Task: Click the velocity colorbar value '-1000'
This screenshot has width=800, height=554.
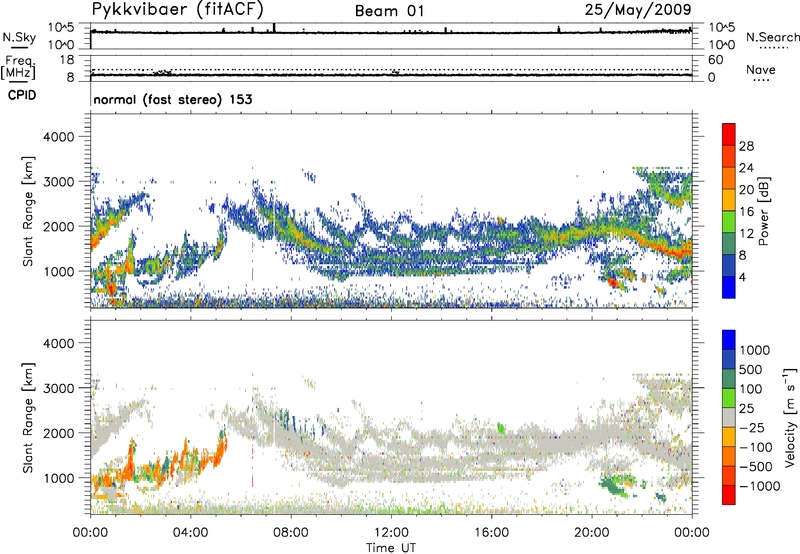Action: 759,486
